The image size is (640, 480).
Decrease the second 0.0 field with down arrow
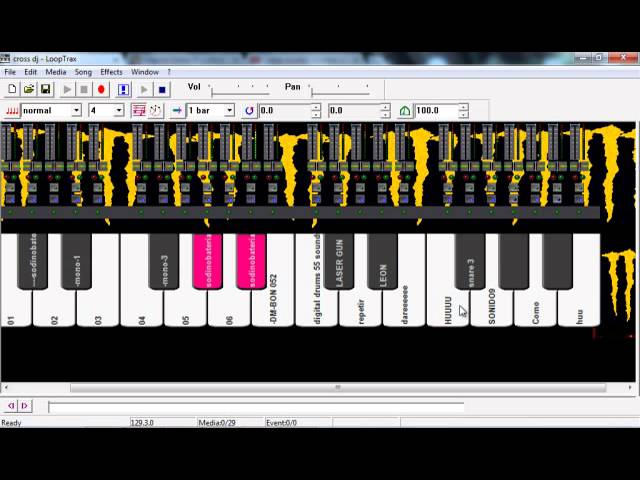point(385,114)
